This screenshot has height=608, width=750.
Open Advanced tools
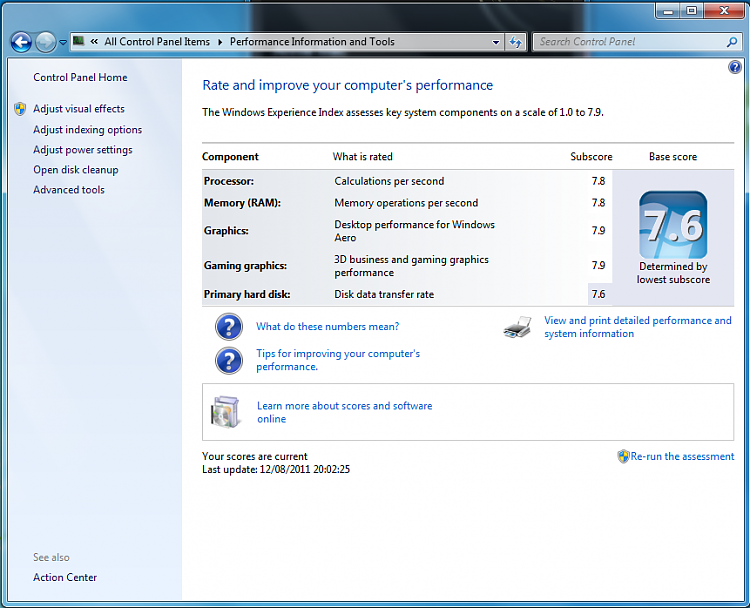[x=69, y=190]
